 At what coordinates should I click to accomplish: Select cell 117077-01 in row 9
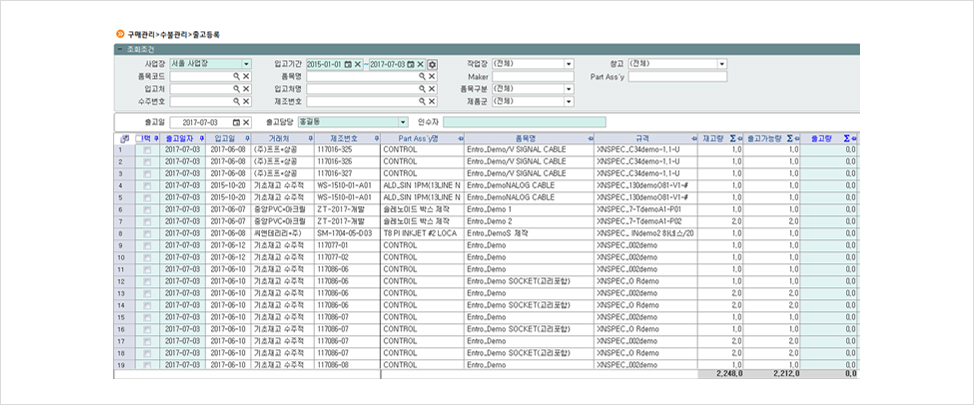tap(347, 245)
